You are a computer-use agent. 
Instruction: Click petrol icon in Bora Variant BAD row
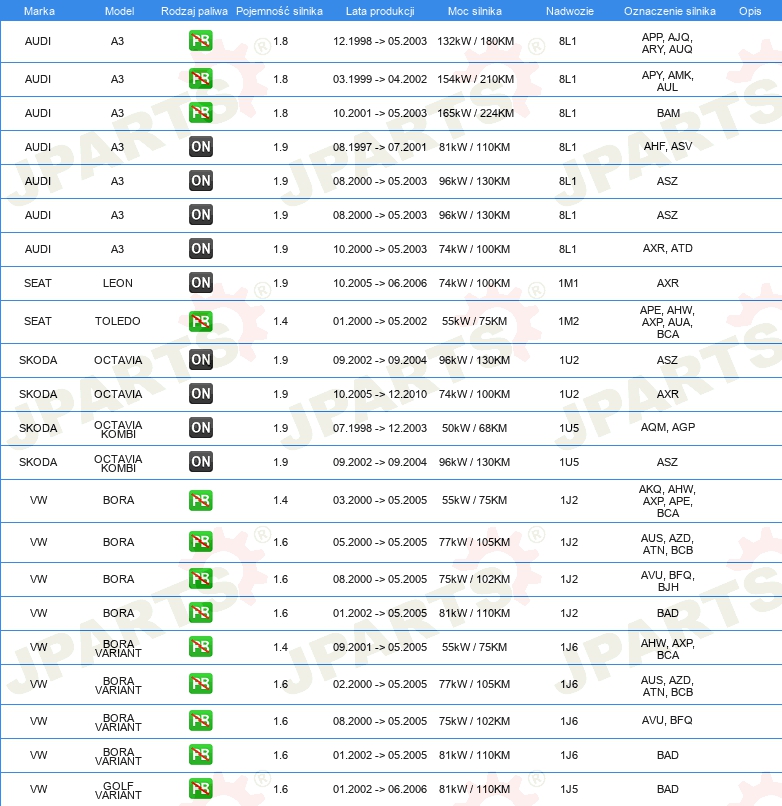pyautogui.click(x=201, y=755)
